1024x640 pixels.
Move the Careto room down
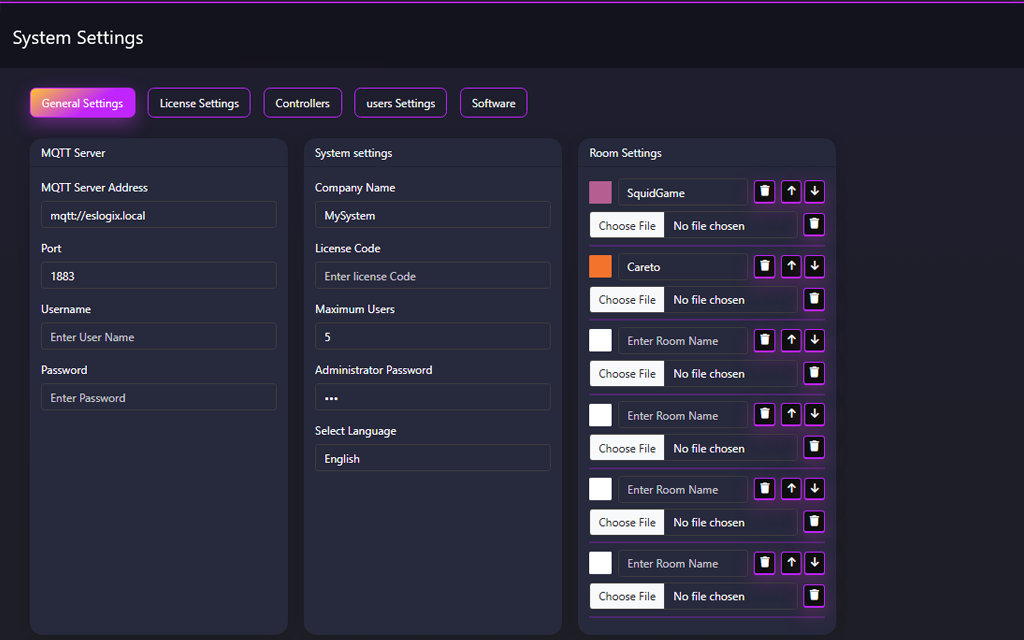pos(815,266)
